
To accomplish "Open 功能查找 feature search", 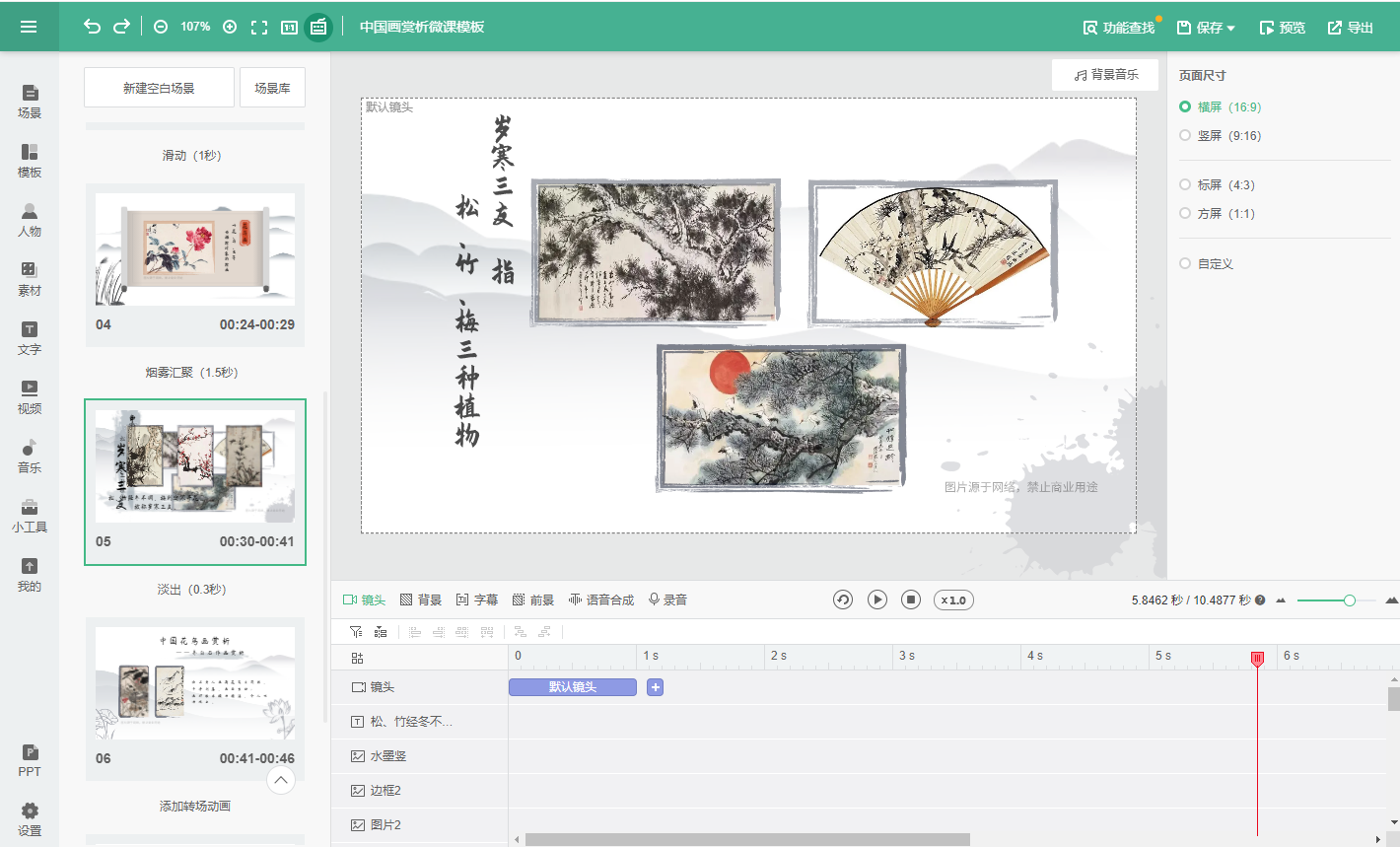I will (x=1119, y=28).
